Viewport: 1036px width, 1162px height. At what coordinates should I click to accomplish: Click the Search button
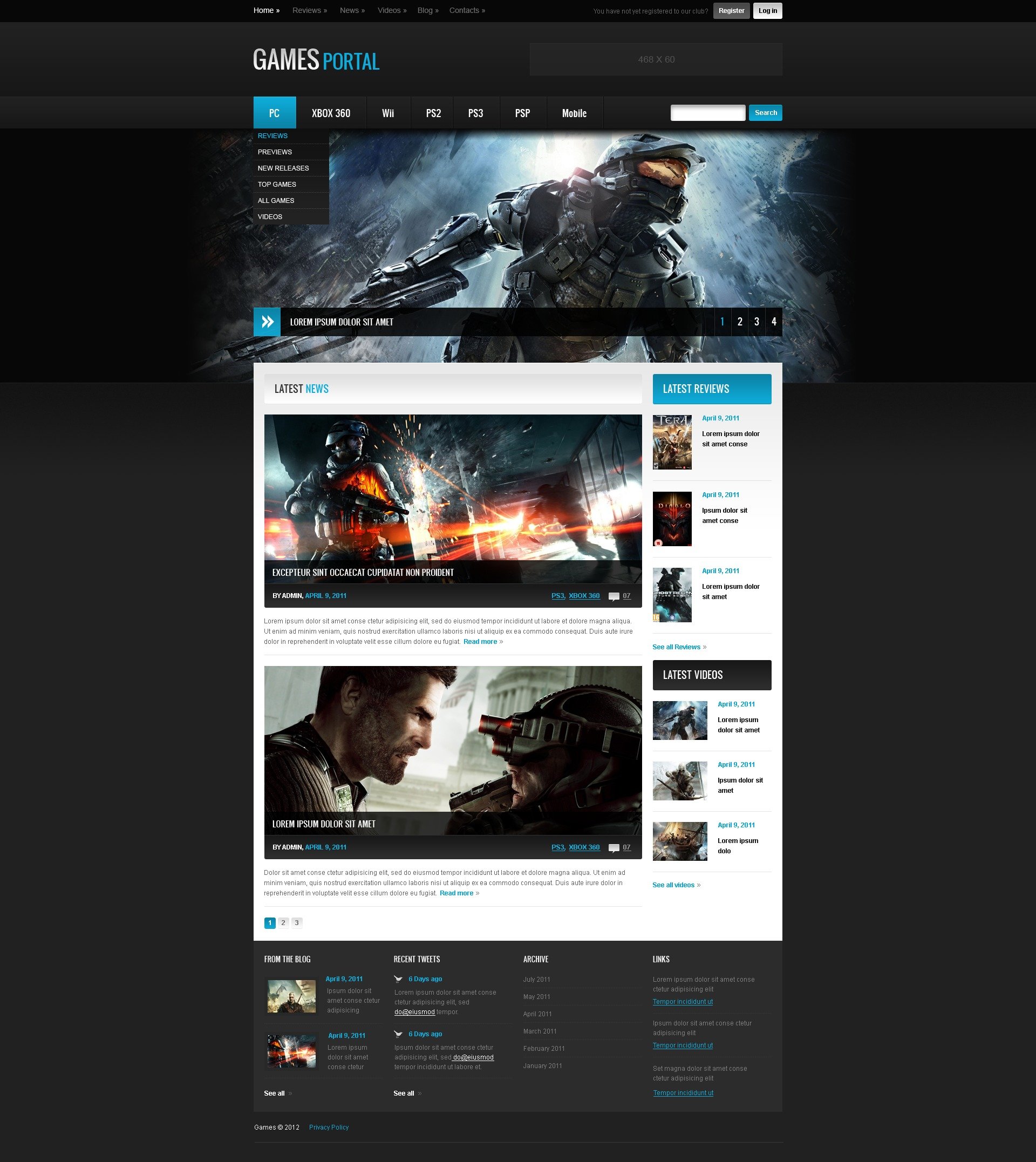point(765,113)
